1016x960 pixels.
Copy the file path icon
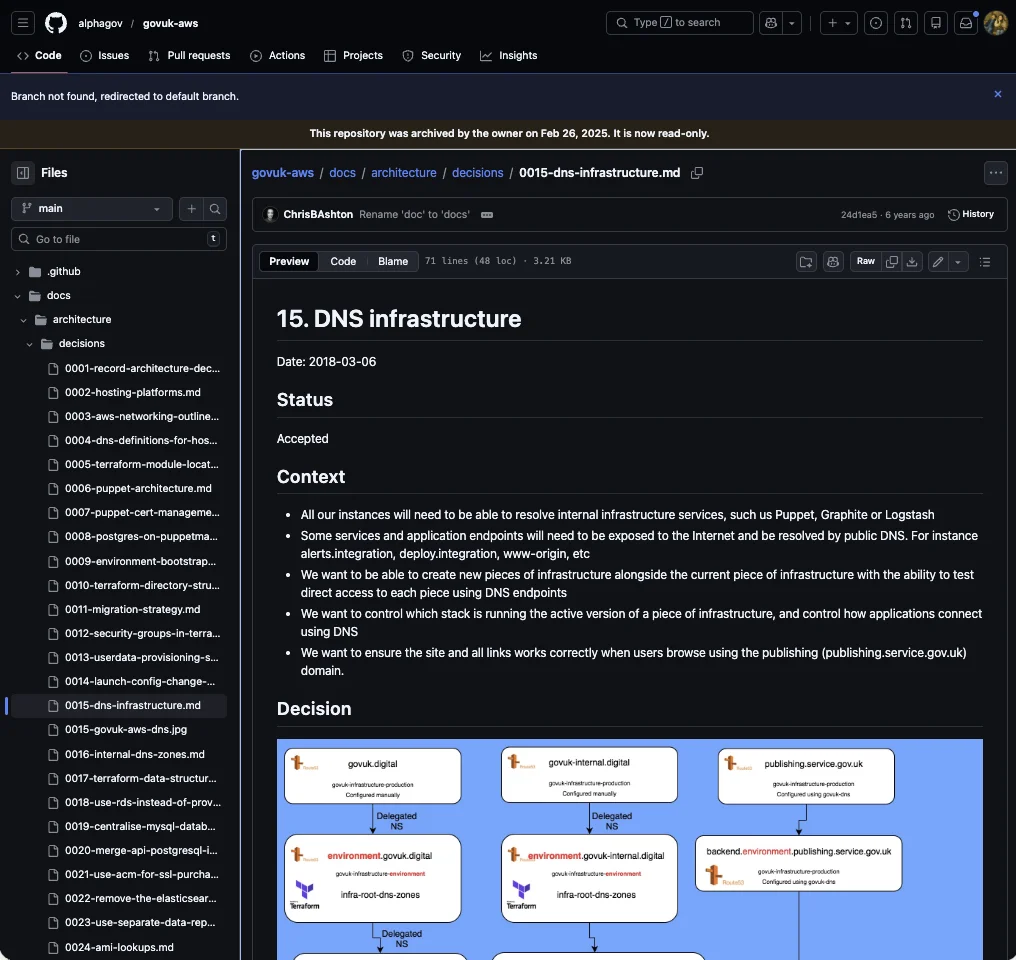click(x=697, y=173)
